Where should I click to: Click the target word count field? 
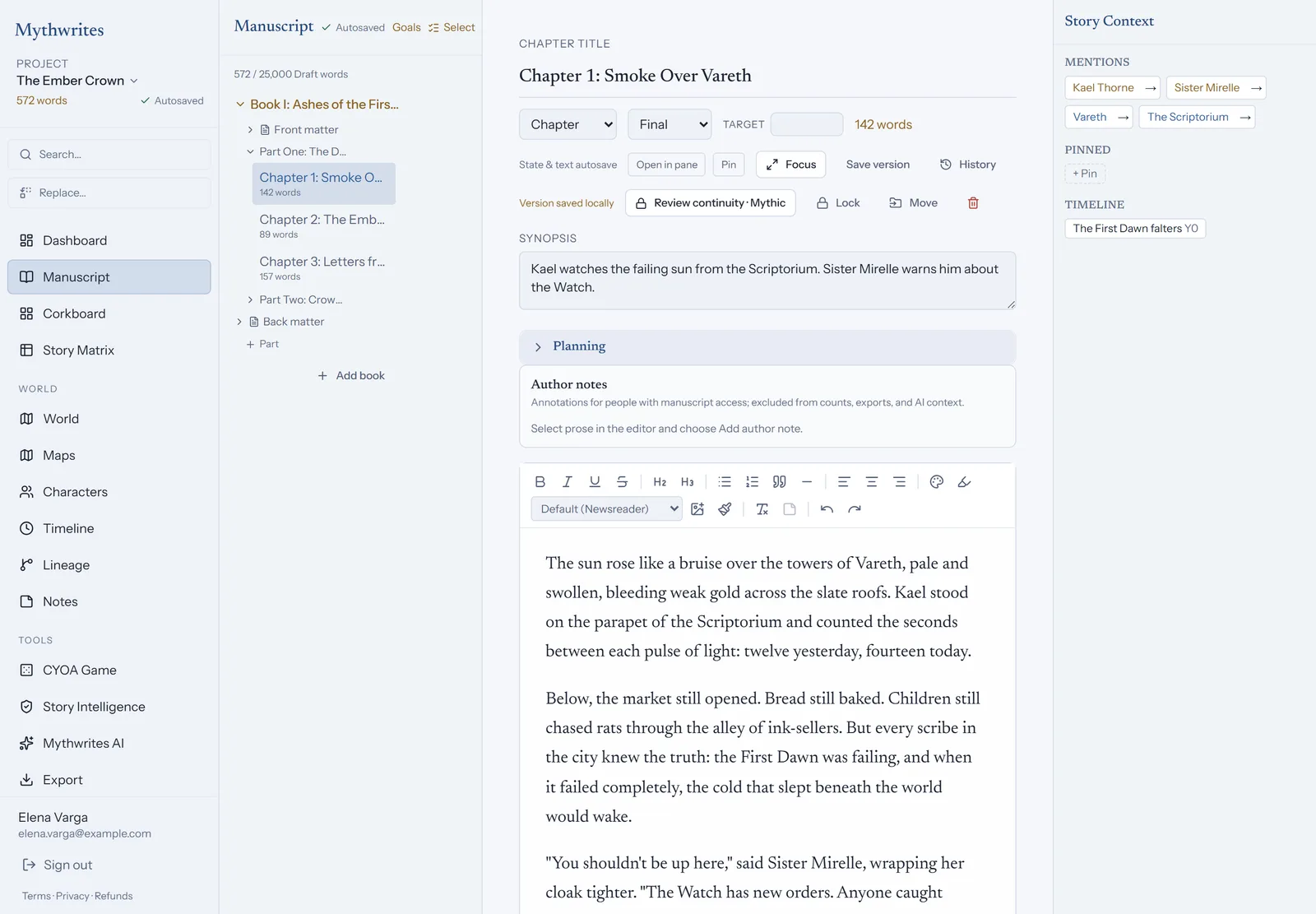coord(807,124)
